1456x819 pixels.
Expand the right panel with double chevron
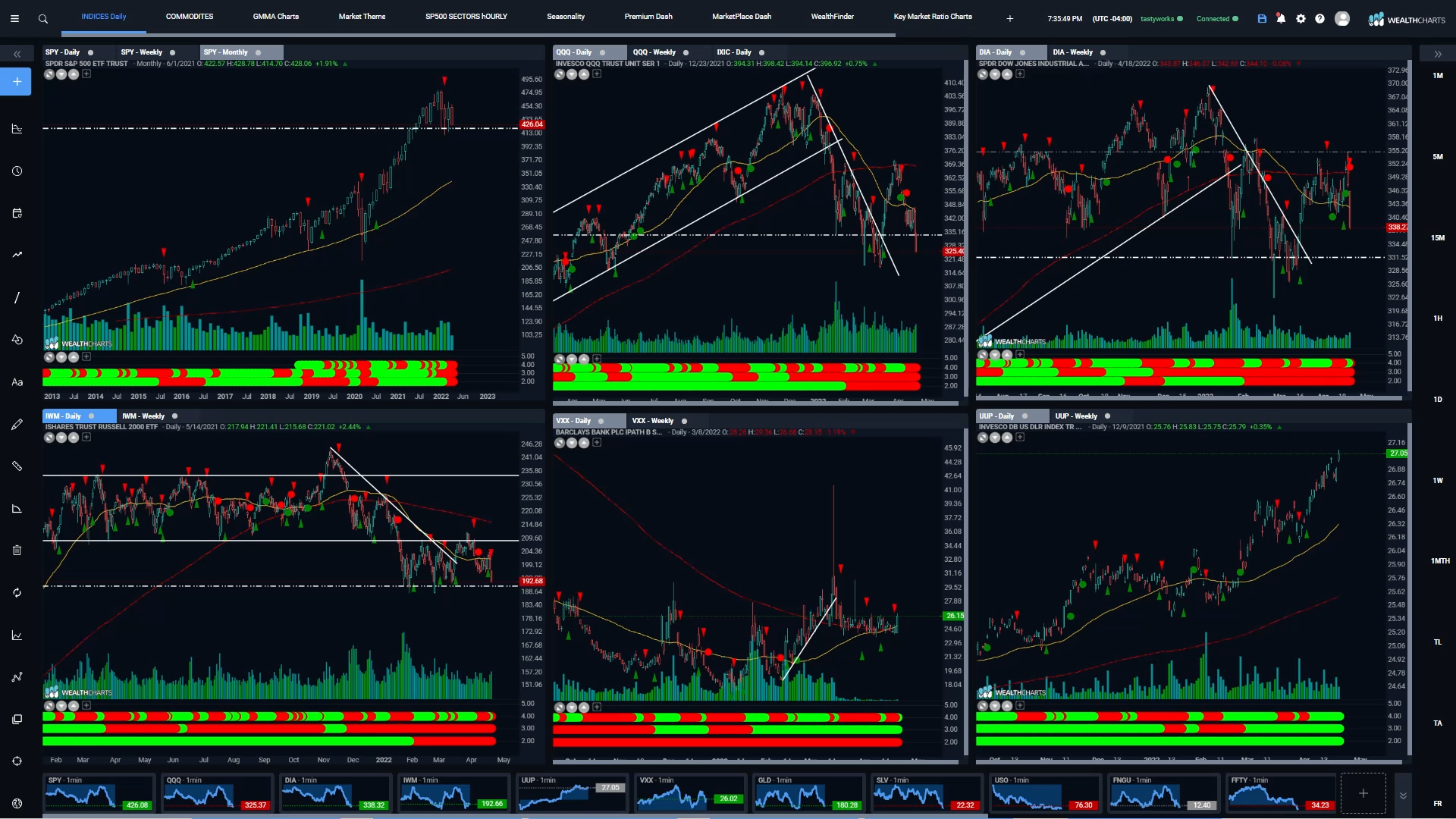(x=1438, y=54)
